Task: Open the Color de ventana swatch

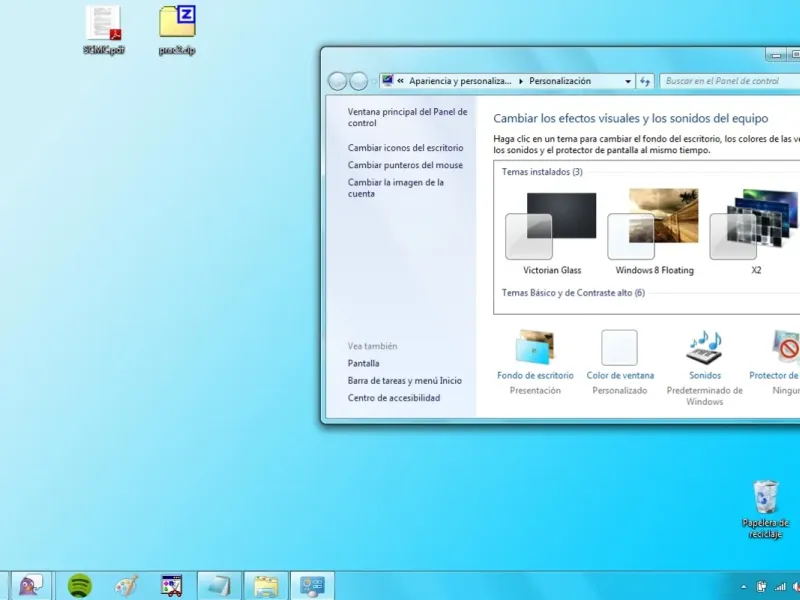Action: (619, 347)
